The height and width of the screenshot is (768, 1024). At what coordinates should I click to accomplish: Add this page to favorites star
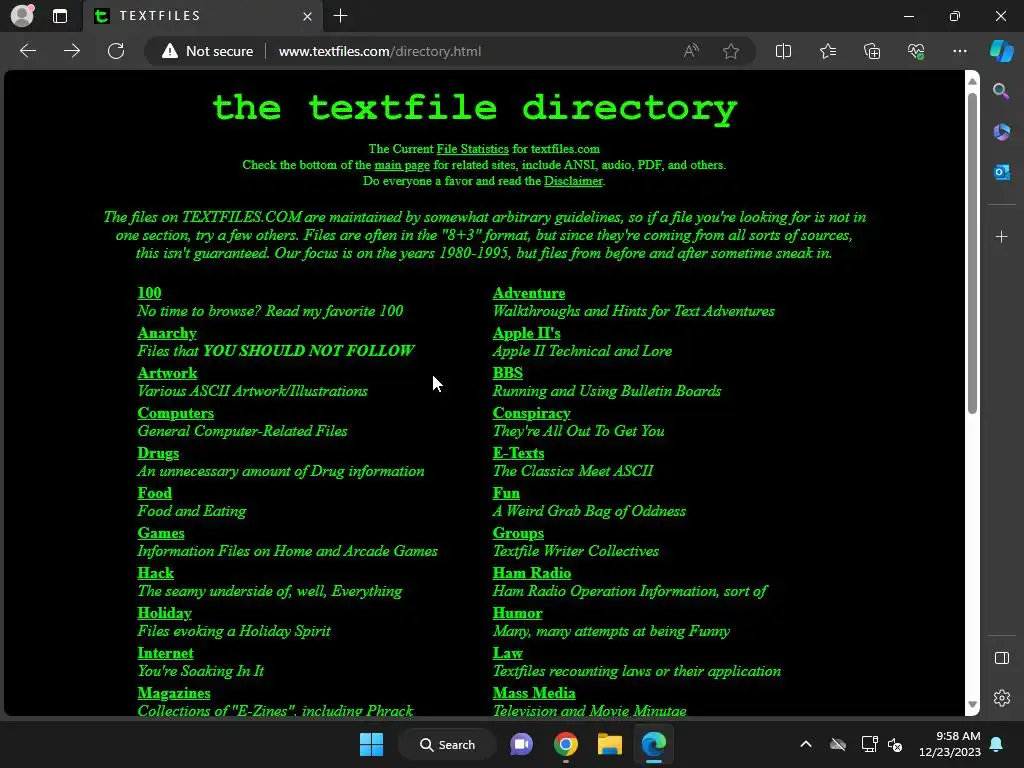tap(731, 51)
